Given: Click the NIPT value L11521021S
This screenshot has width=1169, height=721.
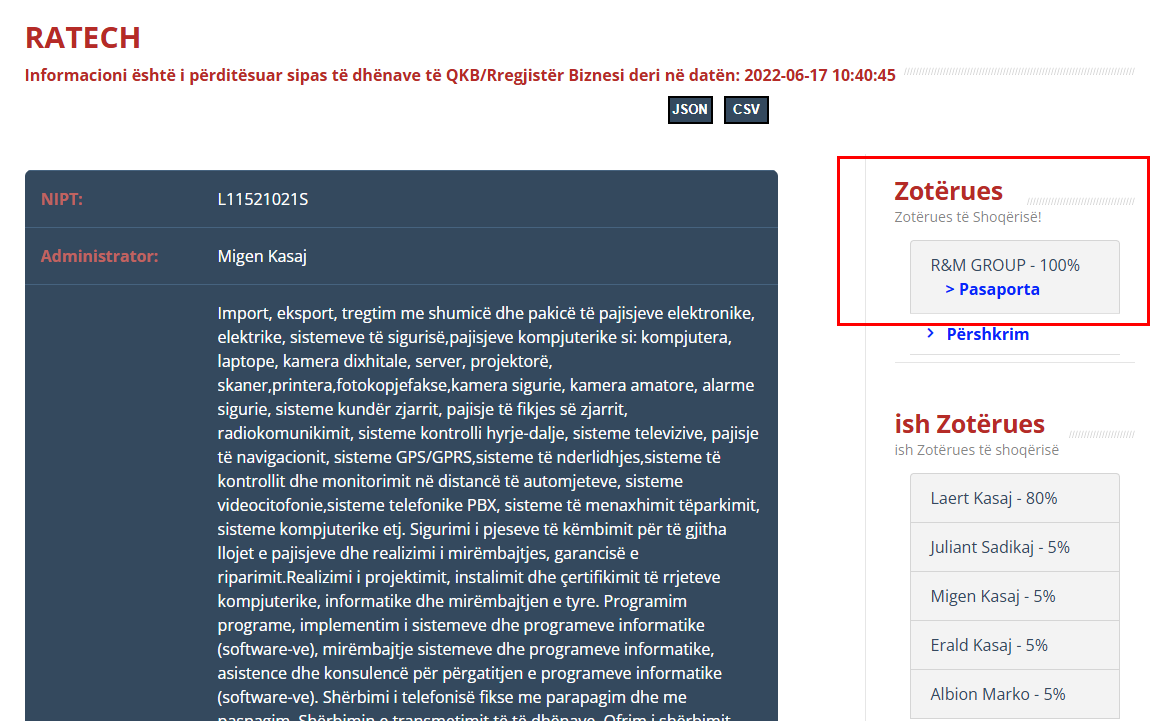Looking at the screenshot, I should (262, 199).
